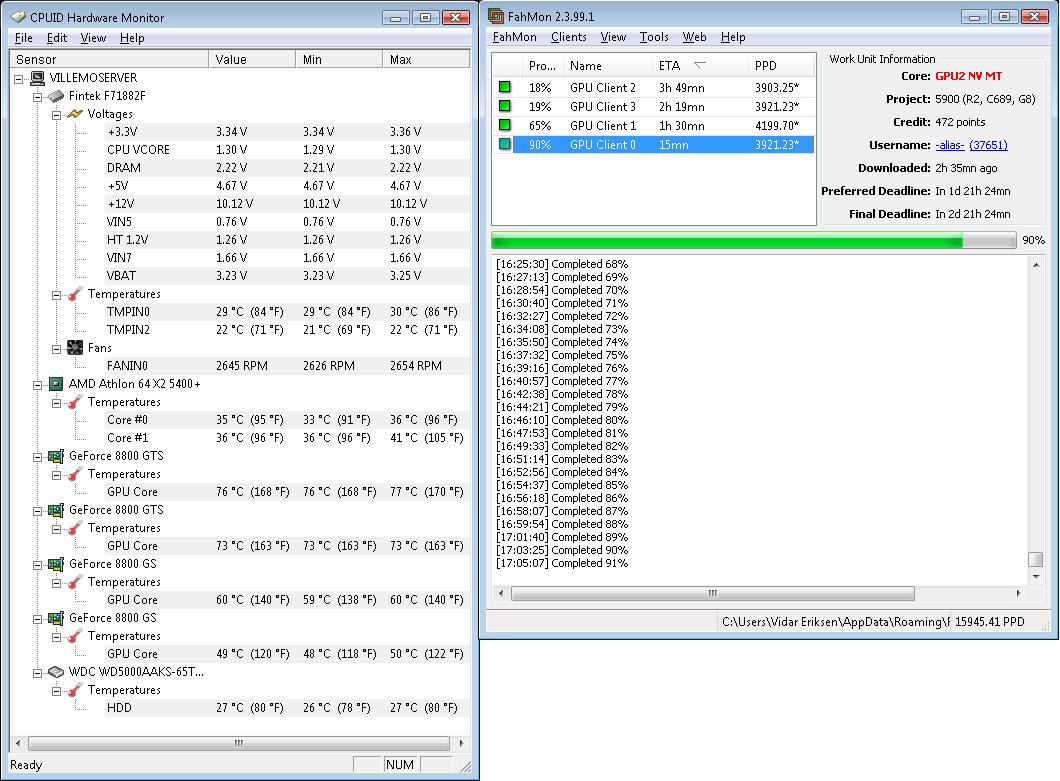Image resolution: width=1060 pixels, height=781 pixels.
Task: Collapse Temperatures under Fintek F71882F
Action: [x=57, y=295]
